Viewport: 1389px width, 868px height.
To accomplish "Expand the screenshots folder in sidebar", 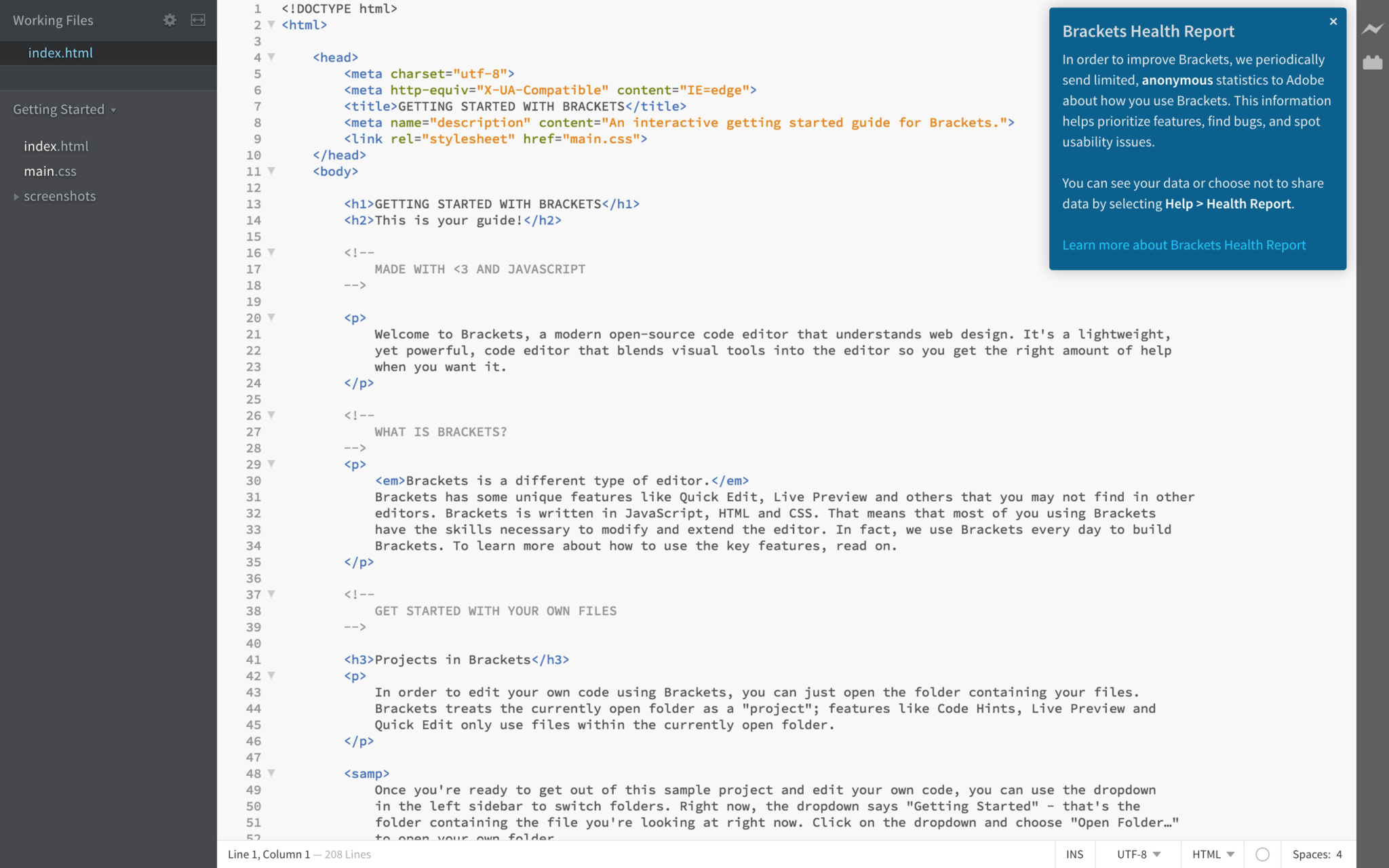I will (x=17, y=196).
